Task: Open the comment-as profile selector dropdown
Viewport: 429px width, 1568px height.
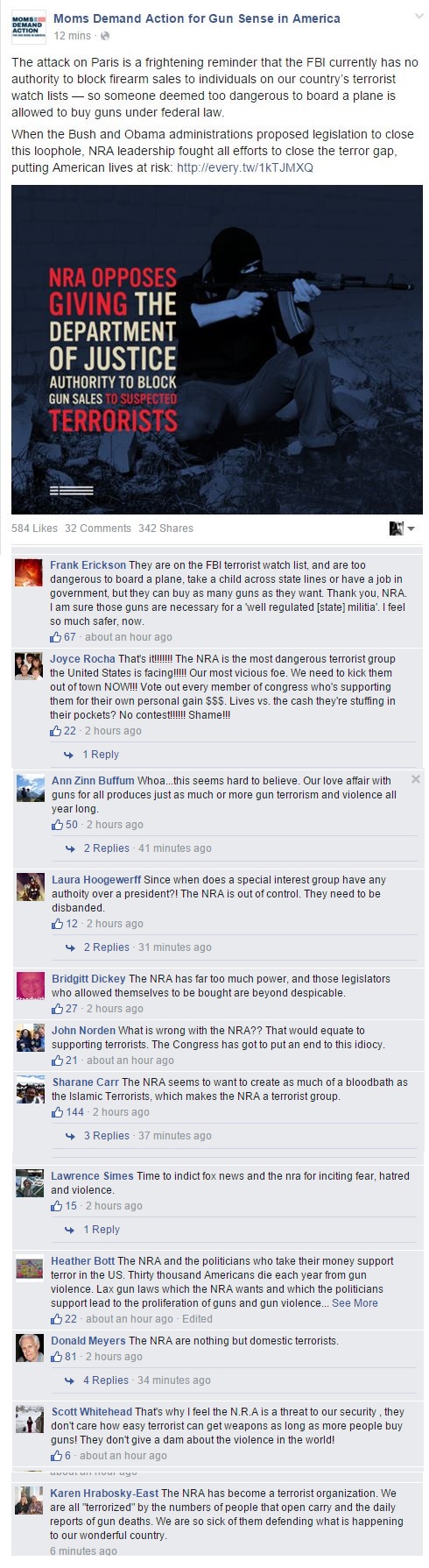Action: pos(401,529)
